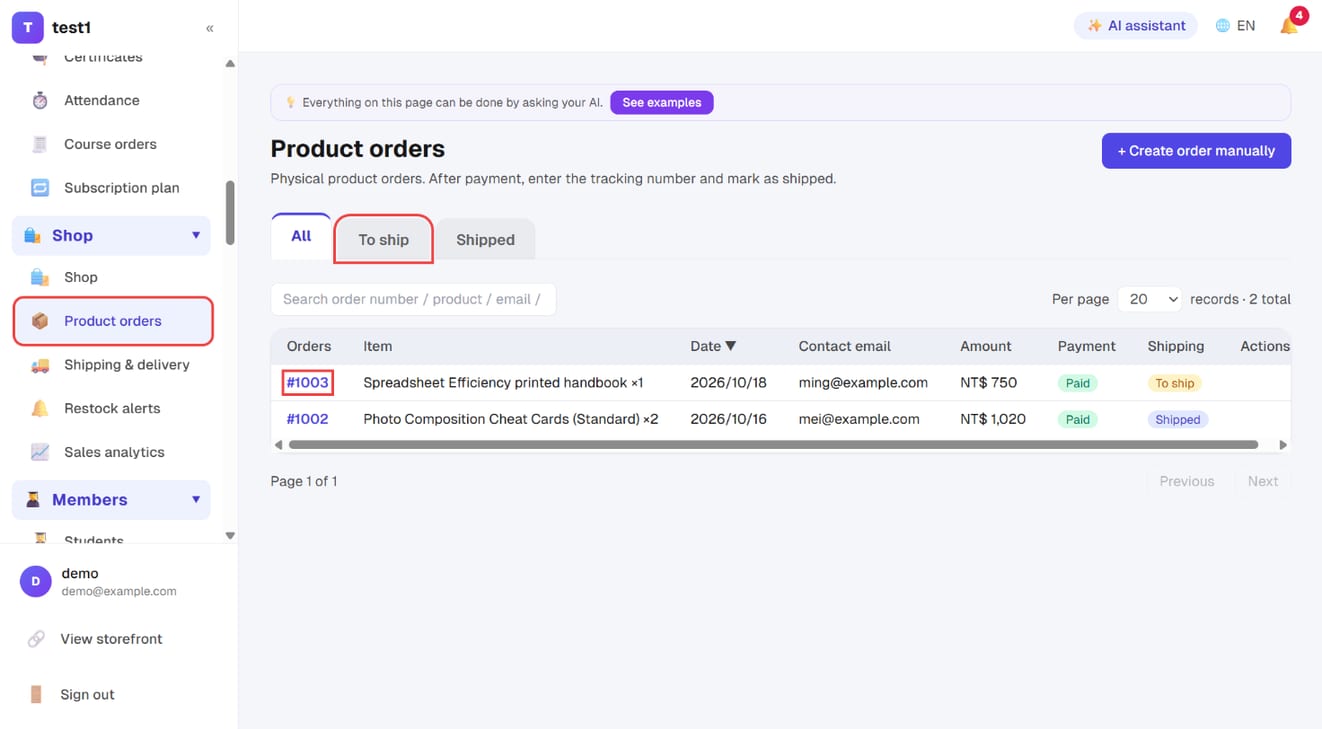Click Create order manually button
This screenshot has height=729, width=1322.
[1196, 151]
